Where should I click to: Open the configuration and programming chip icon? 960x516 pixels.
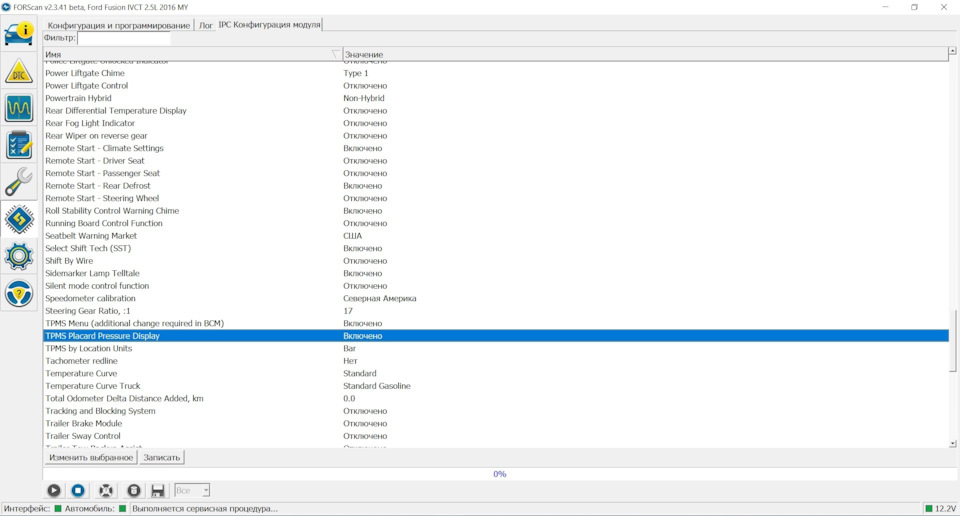(19, 219)
